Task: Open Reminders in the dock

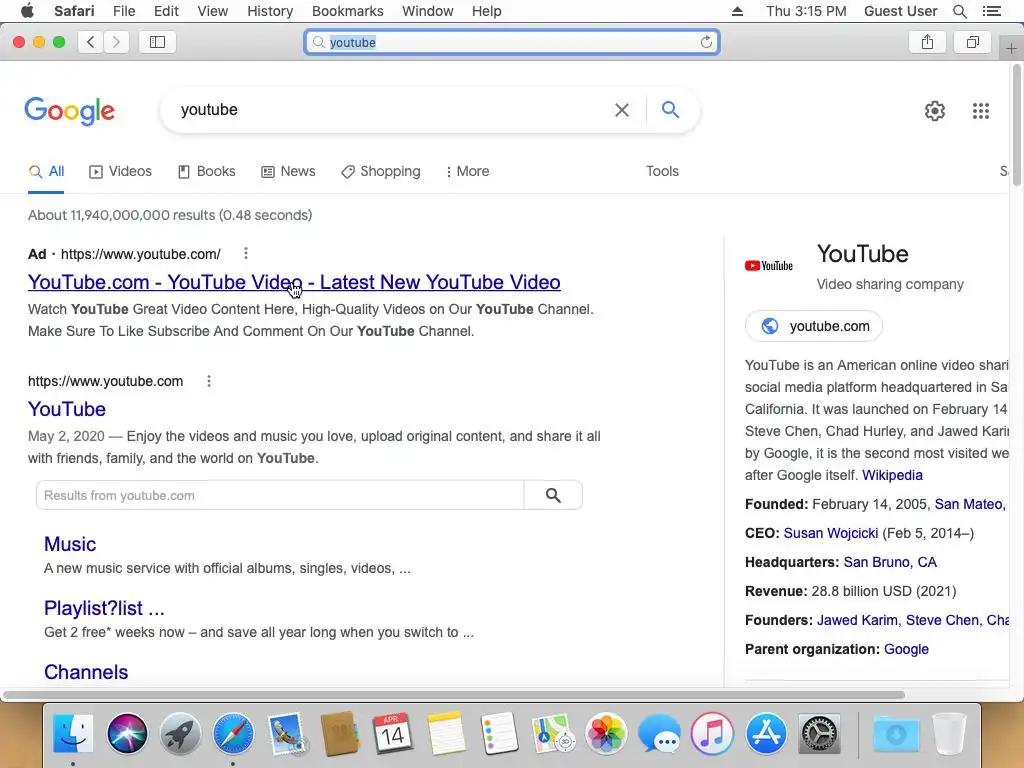Action: [499, 733]
